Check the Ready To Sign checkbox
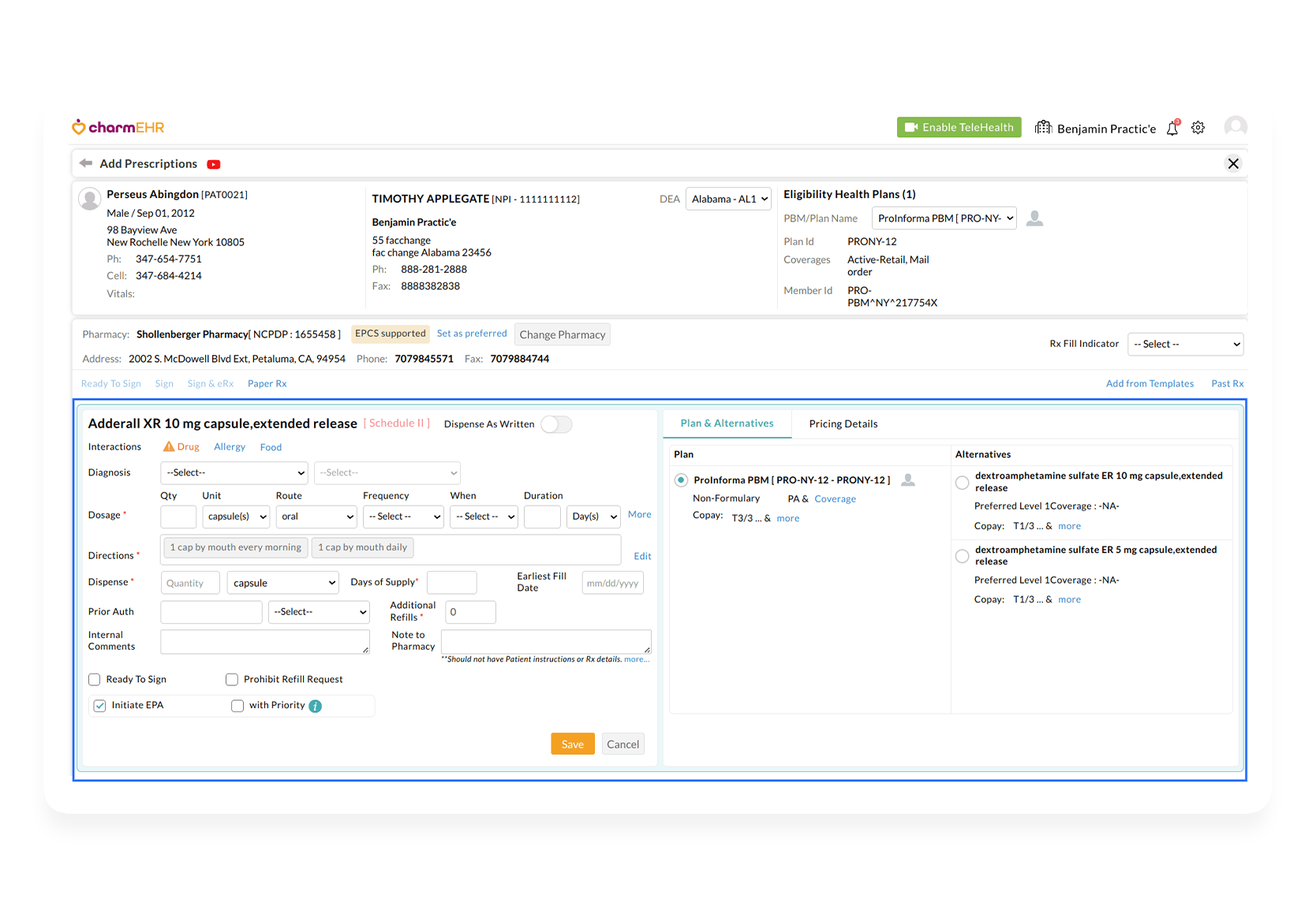1316x903 pixels. 95,680
